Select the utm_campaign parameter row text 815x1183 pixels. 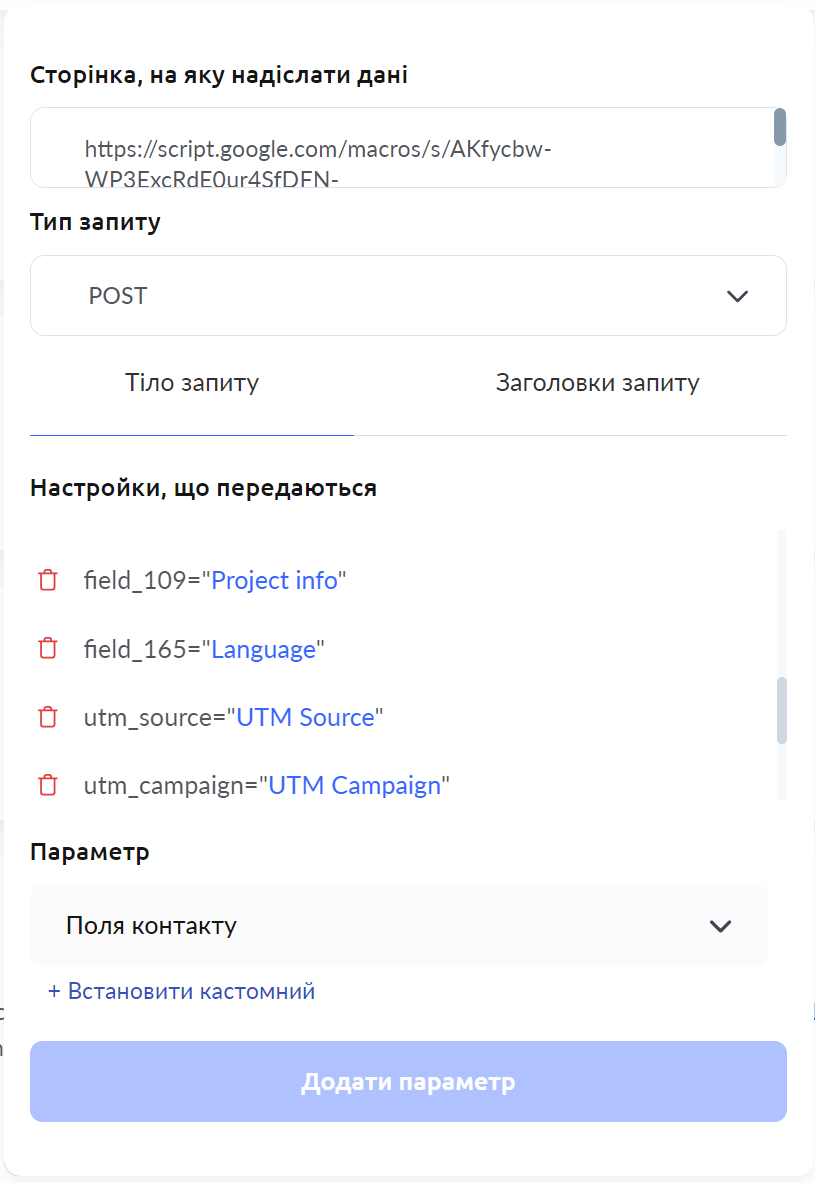tap(266, 785)
